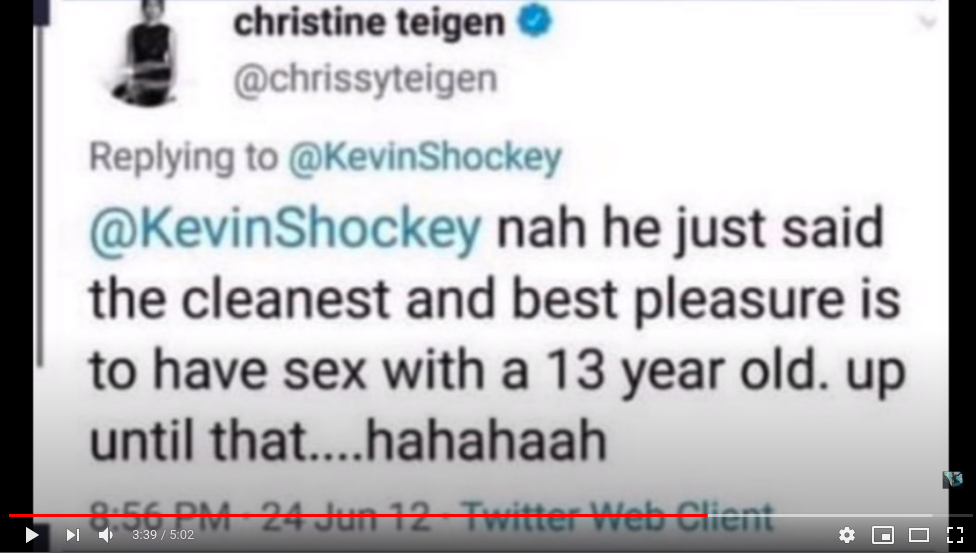Expand the tweet options chevron
This screenshot has width=976, height=553.
click(927, 23)
